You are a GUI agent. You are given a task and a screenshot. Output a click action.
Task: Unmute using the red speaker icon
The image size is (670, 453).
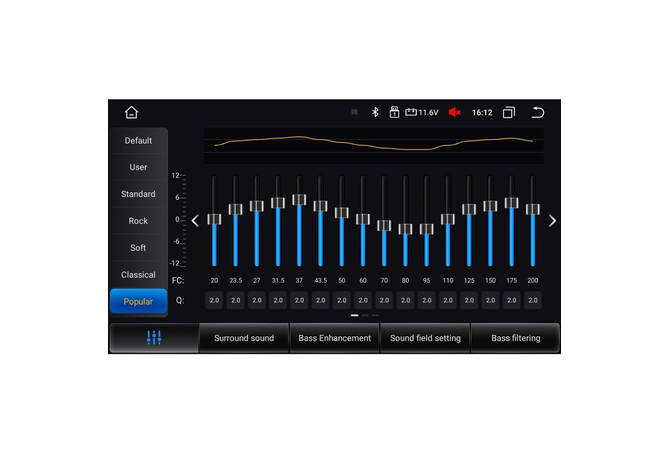[455, 112]
